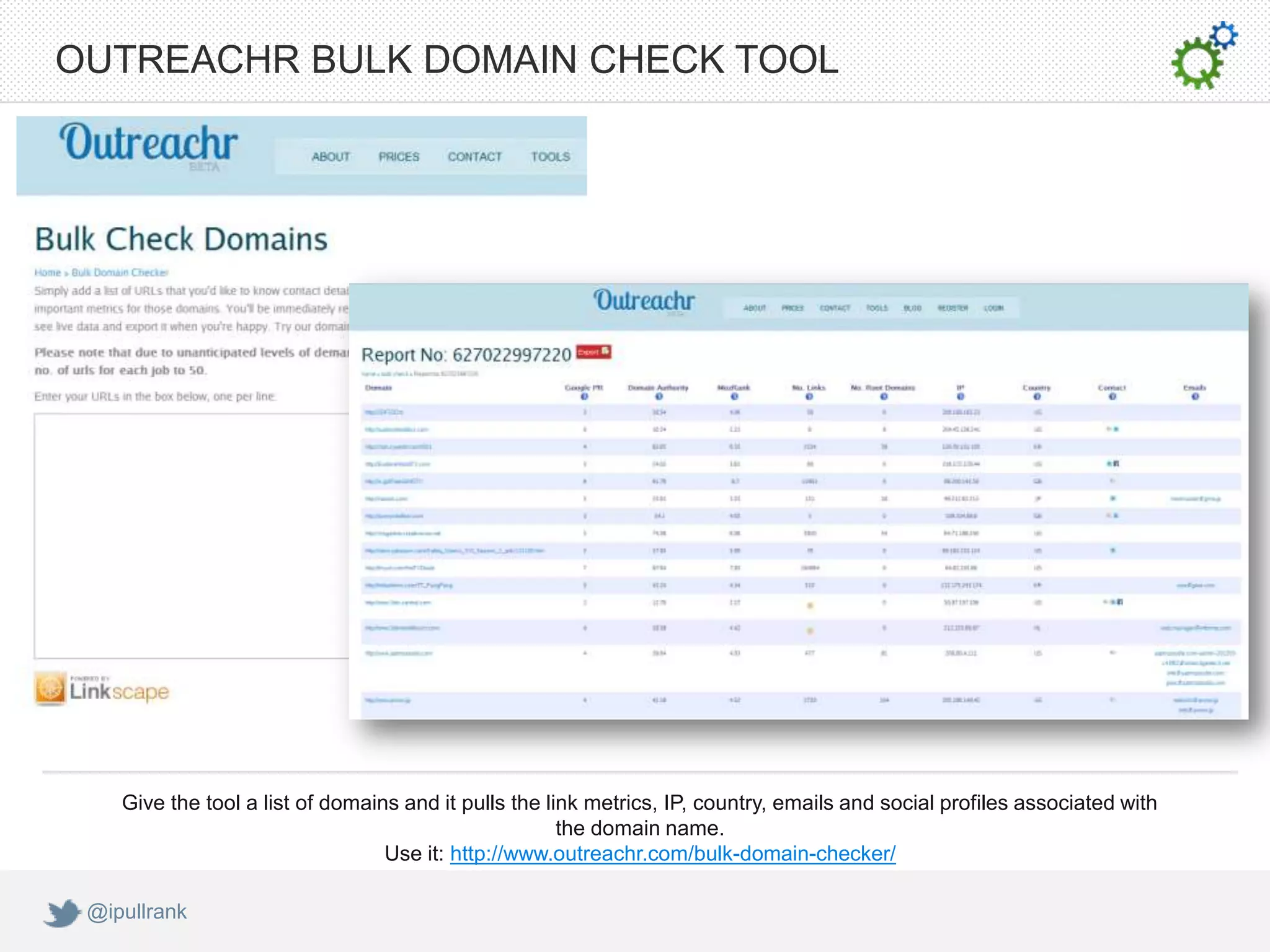Click the MozRank column header
Image resolution: width=1270 pixels, height=952 pixels.
pyautogui.click(x=734, y=388)
